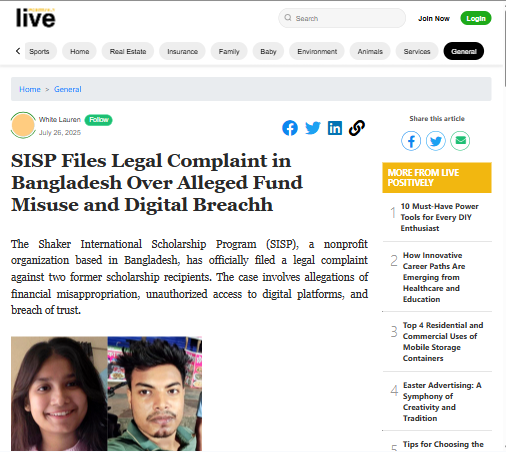Go to General in breadcrumb
Viewport: 506px width, 452px height.
[x=68, y=89]
